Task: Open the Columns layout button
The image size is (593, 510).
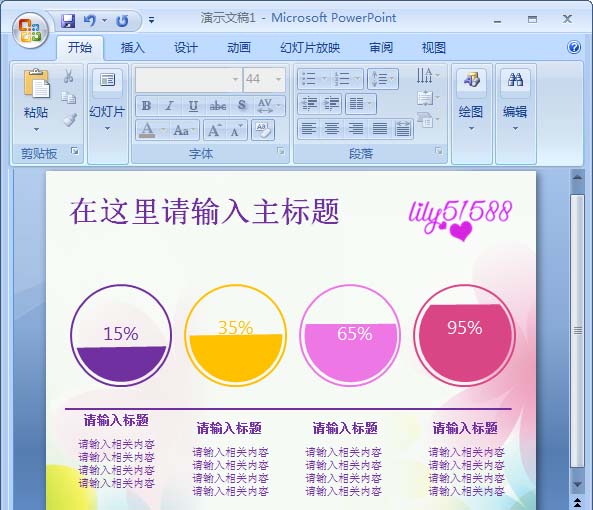Action: point(360,104)
